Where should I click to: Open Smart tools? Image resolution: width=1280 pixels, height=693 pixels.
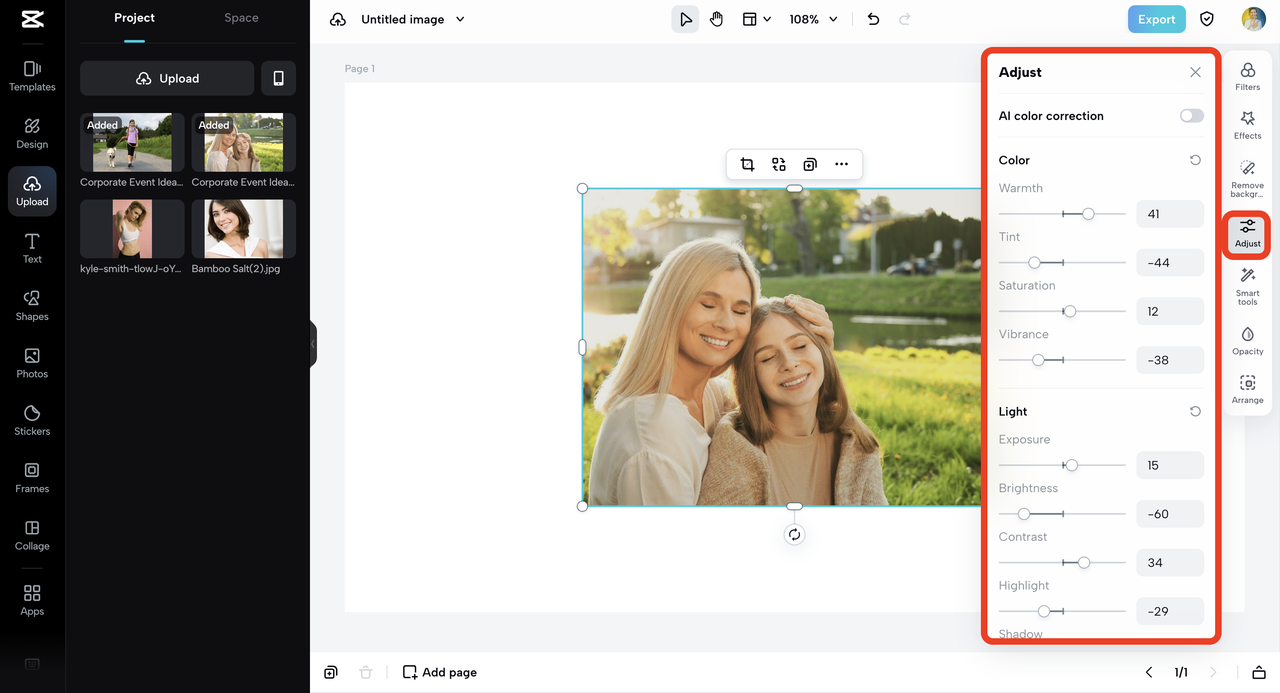(x=1248, y=286)
